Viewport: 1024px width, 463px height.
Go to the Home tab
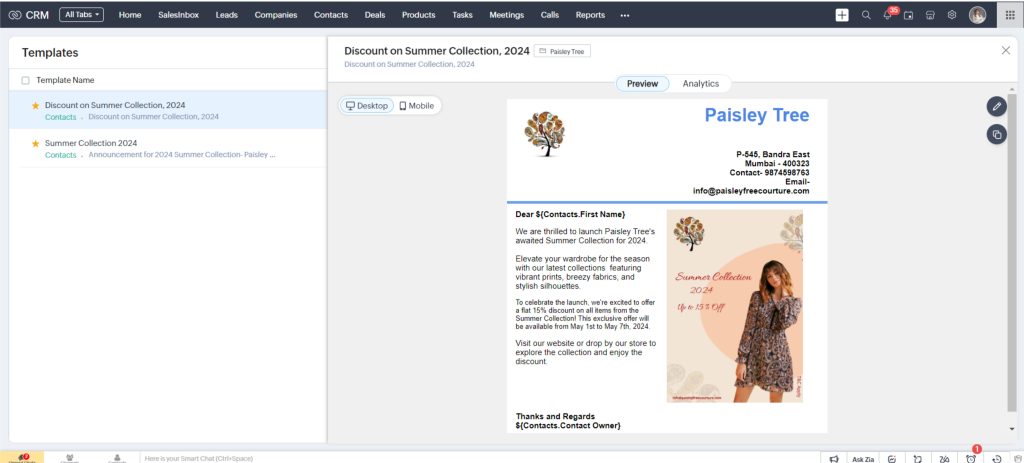point(130,15)
